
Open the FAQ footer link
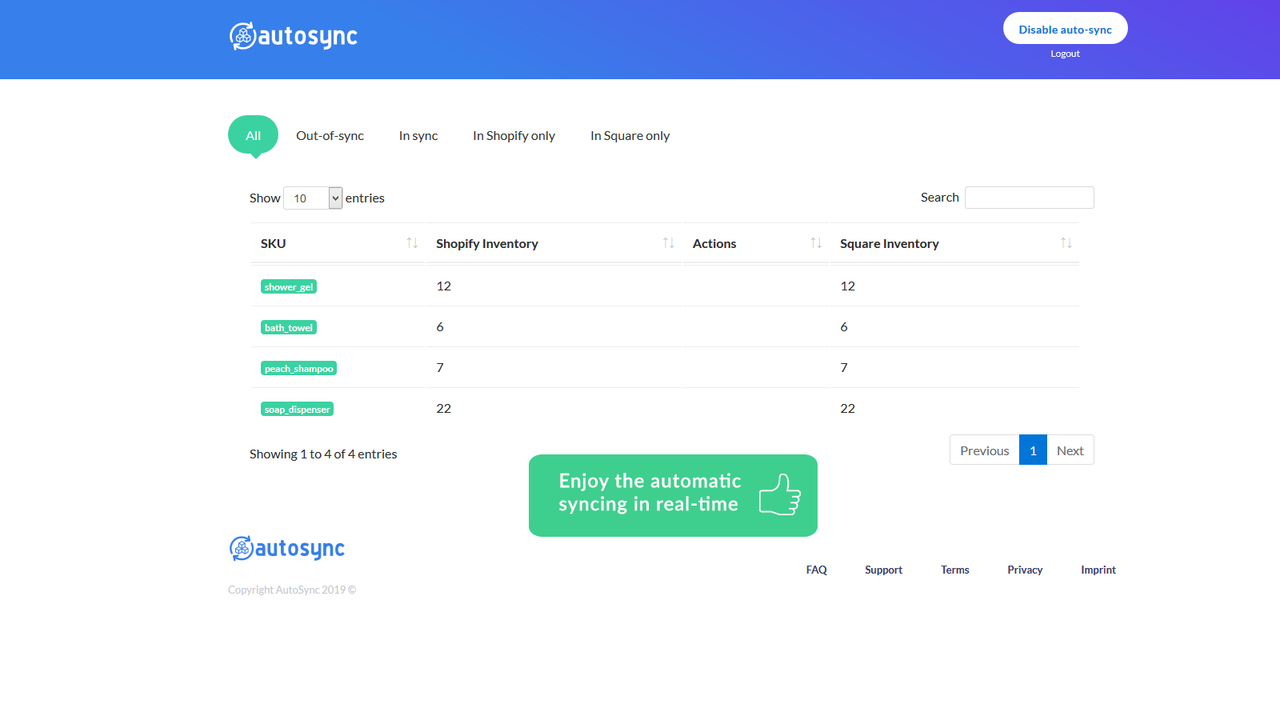[x=816, y=570]
